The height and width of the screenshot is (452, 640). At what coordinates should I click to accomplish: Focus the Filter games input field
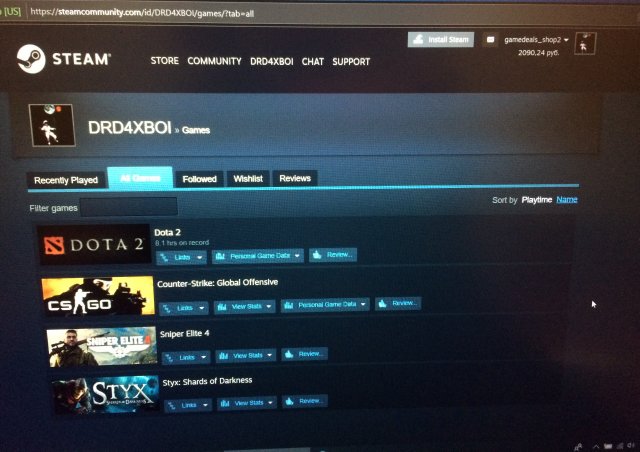129,207
